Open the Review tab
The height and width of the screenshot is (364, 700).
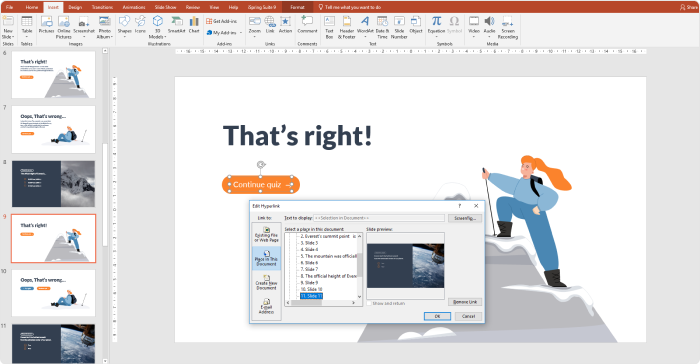pos(193,7)
